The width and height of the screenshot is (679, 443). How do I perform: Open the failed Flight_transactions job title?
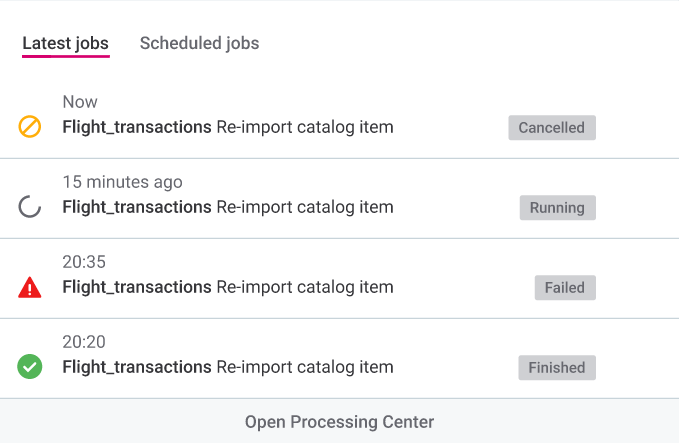(137, 287)
